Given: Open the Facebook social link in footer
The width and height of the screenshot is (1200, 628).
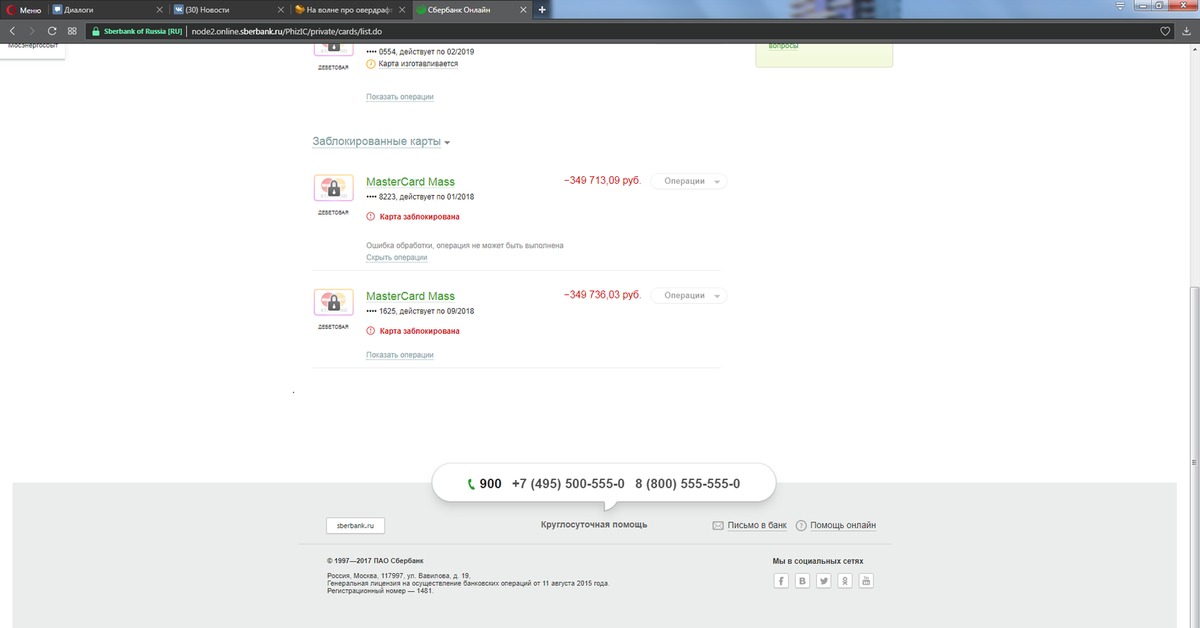Looking at the screenshot, I should tap(782, 581).
